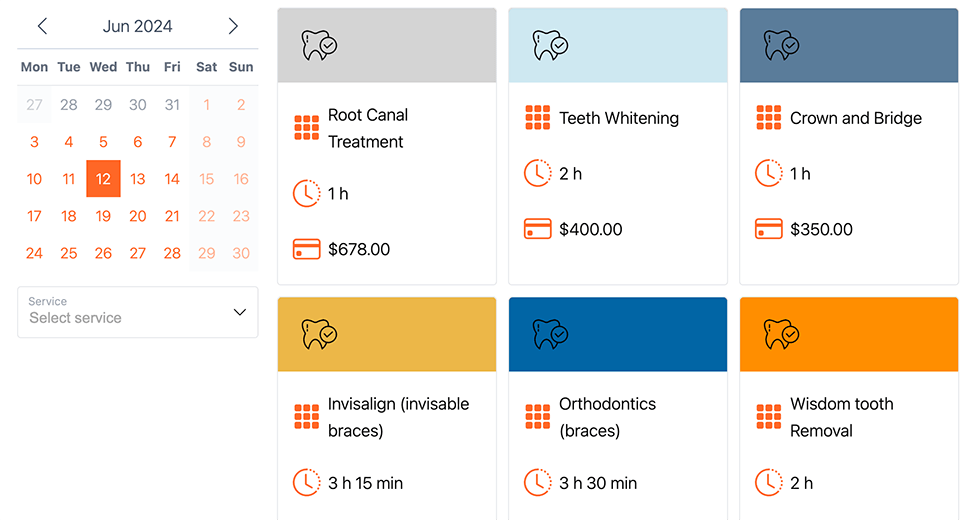Click the tooth icon on Orthodontics card
Image resolution: width=980 pixels, height=520 pixels.
coord(550,334)
